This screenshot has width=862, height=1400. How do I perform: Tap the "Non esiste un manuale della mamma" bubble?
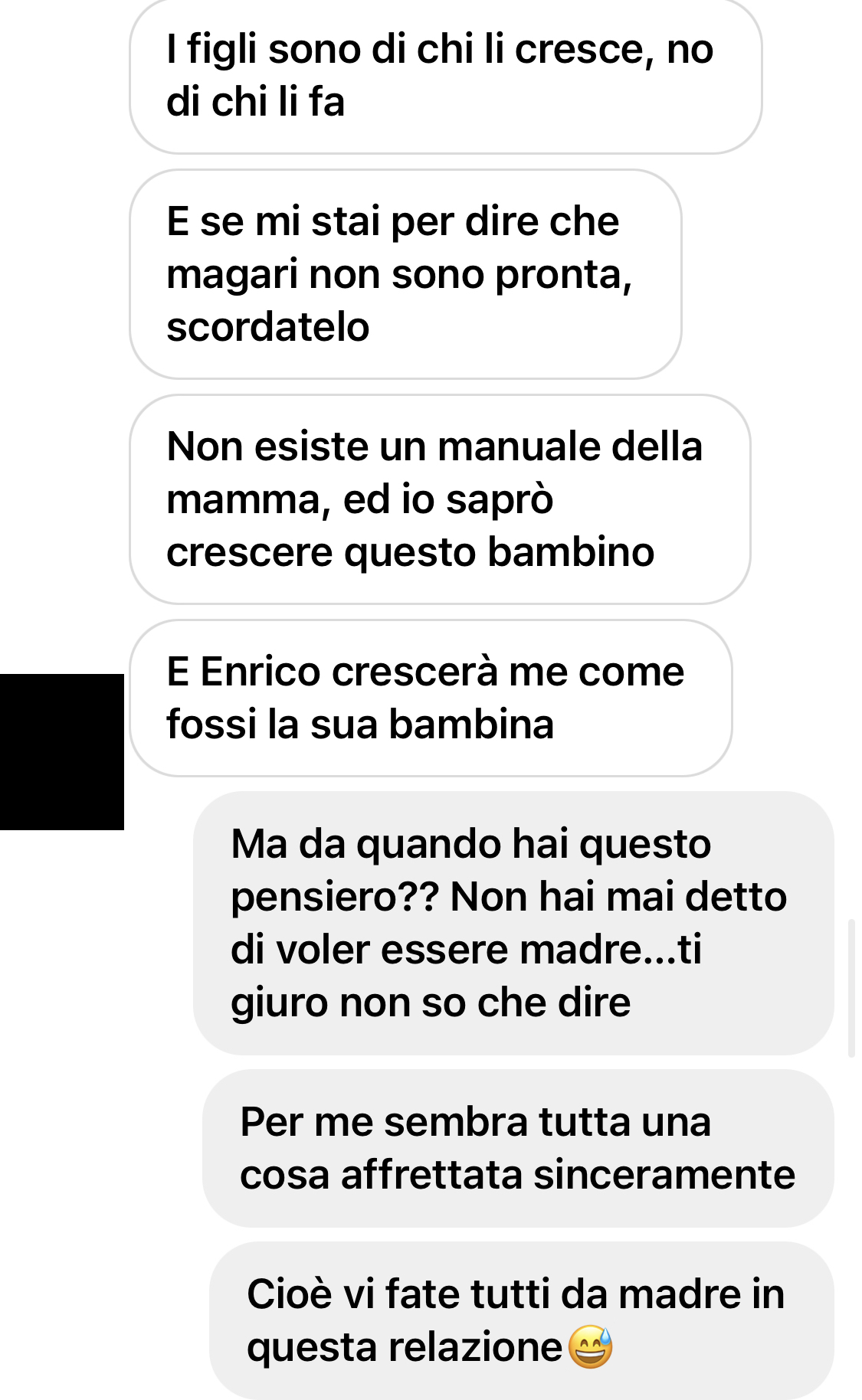[440, 499]
